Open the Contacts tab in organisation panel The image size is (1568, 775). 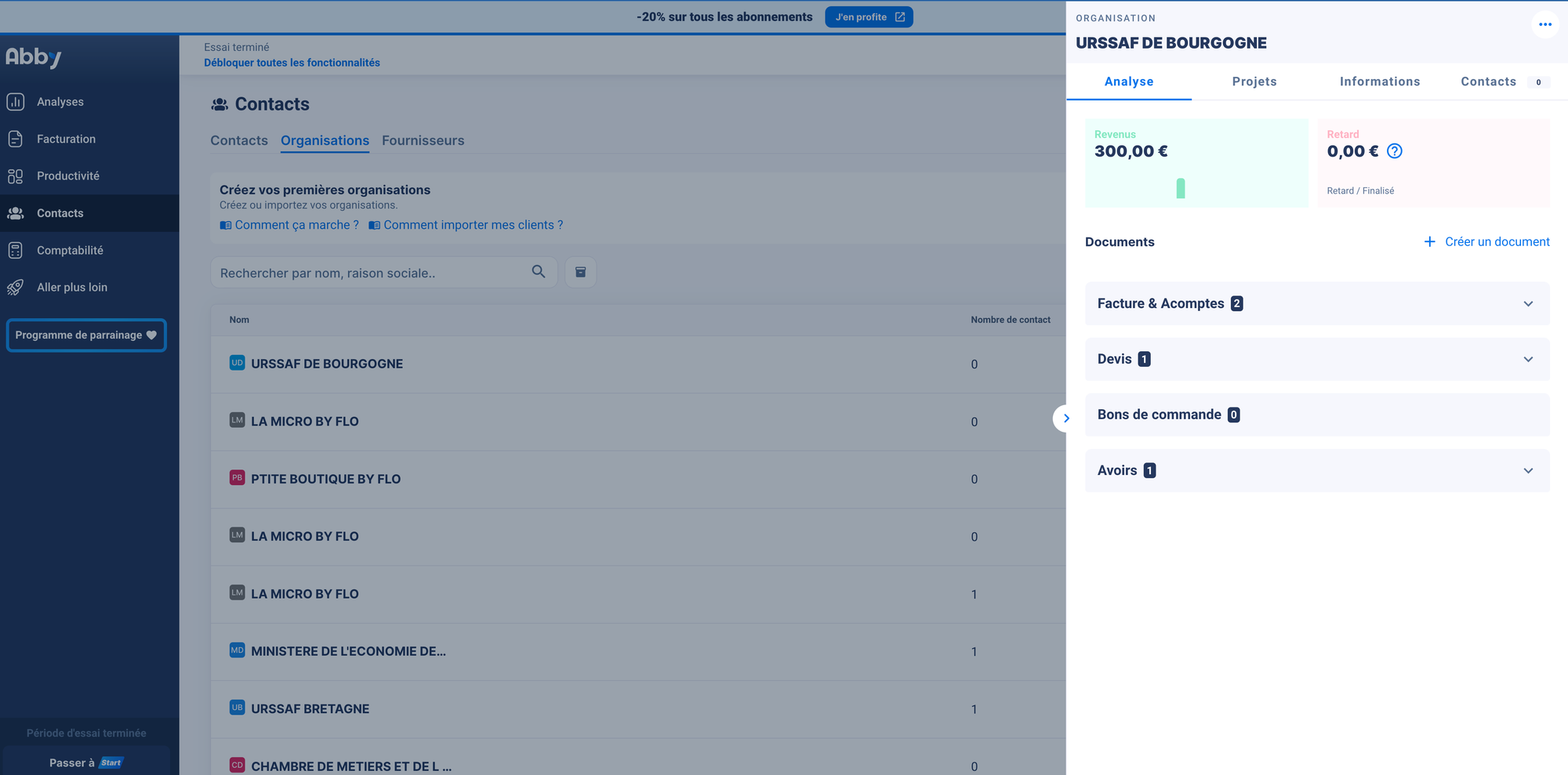point(1504,81)
